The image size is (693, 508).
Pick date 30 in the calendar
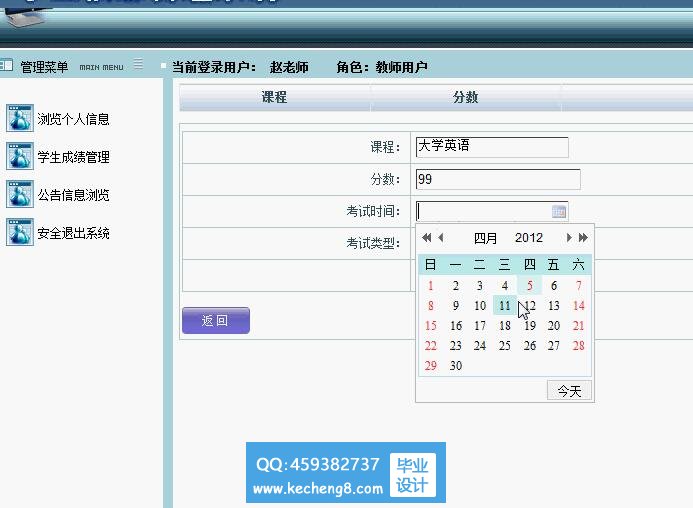tap(456, 366)
